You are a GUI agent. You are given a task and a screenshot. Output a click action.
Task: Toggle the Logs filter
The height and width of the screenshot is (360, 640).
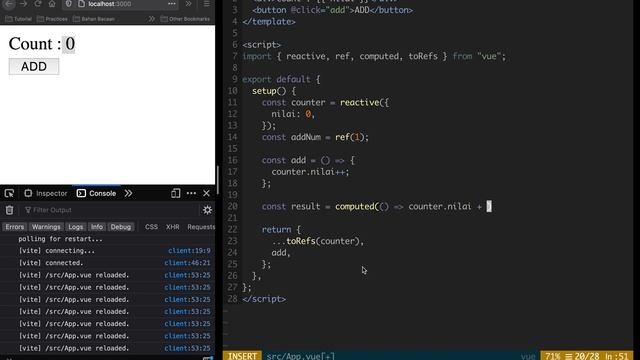(76, 227)
